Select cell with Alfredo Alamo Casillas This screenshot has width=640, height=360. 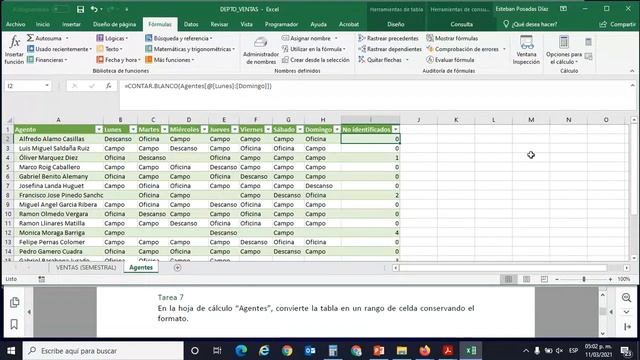(x=58, y=139)
